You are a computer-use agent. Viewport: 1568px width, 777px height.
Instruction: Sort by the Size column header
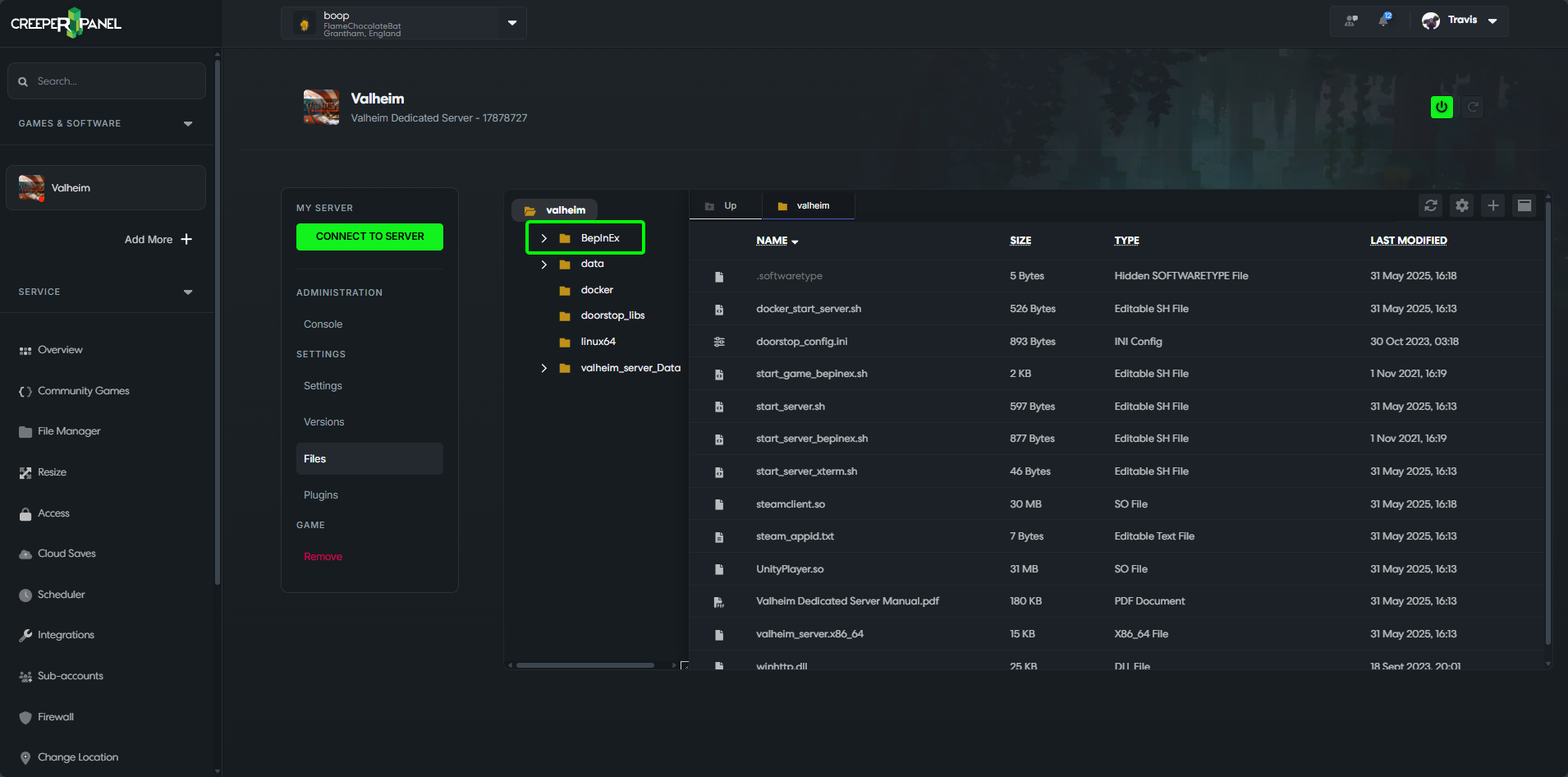(1020, 241)
